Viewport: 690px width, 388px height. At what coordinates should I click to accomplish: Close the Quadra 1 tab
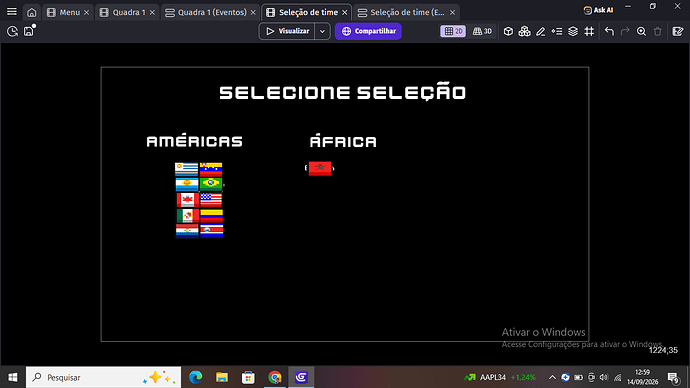coord(152,12)
